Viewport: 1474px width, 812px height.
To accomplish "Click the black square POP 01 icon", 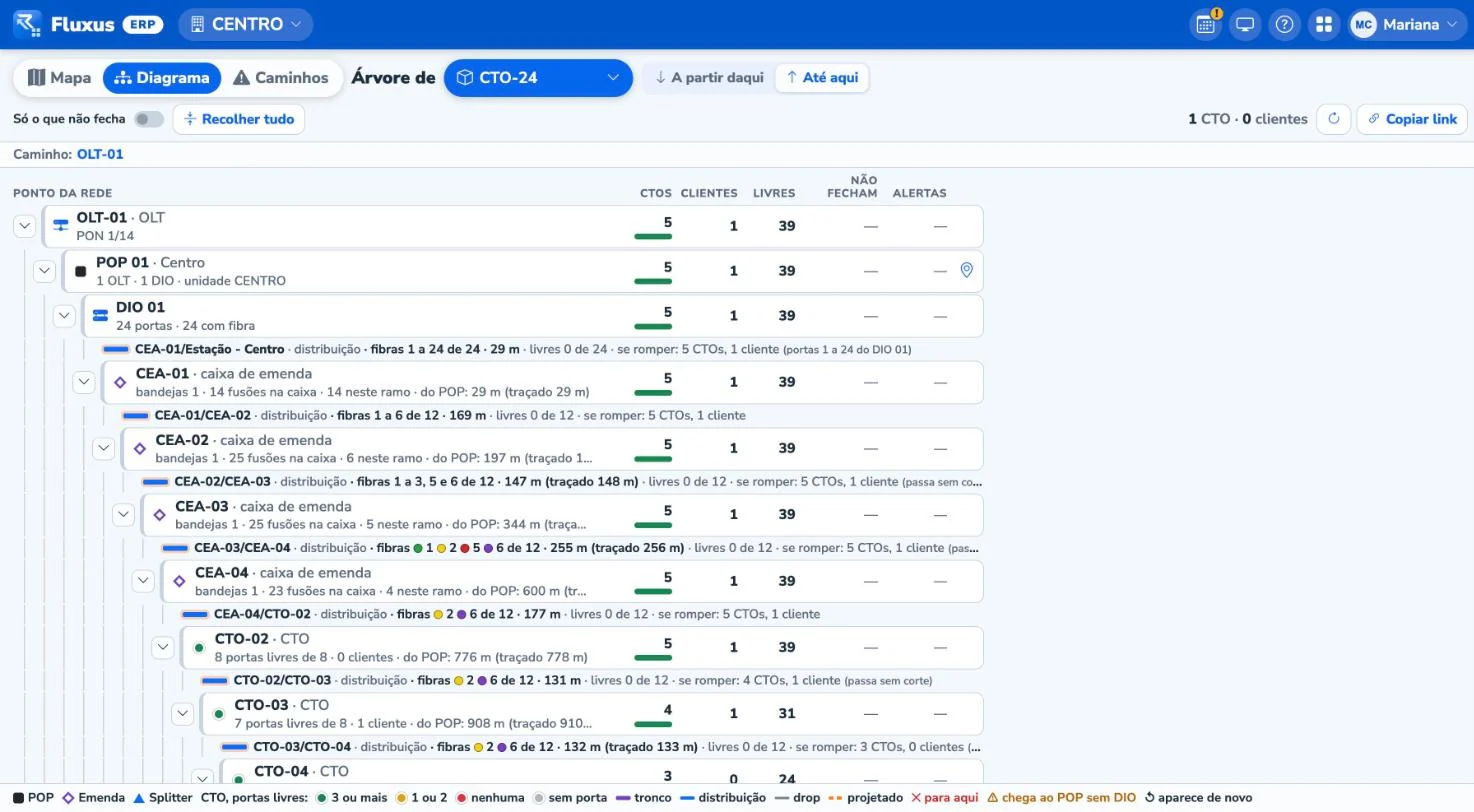I will coord(81,271).
